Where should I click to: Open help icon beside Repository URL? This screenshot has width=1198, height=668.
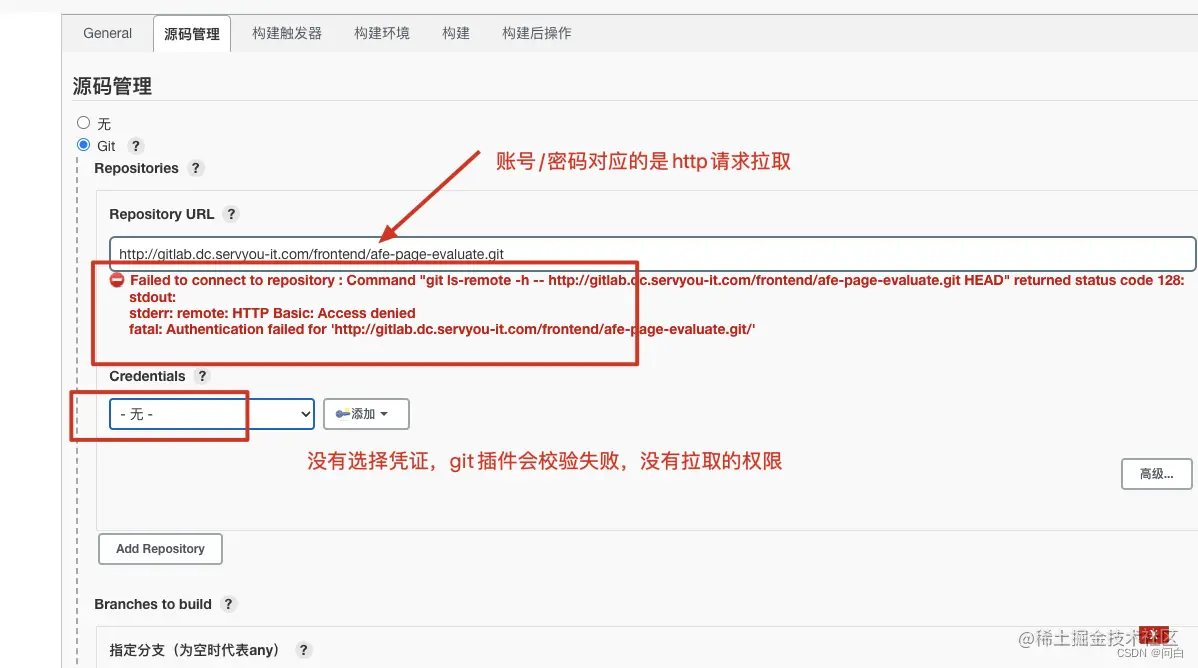tap(231, 214)
